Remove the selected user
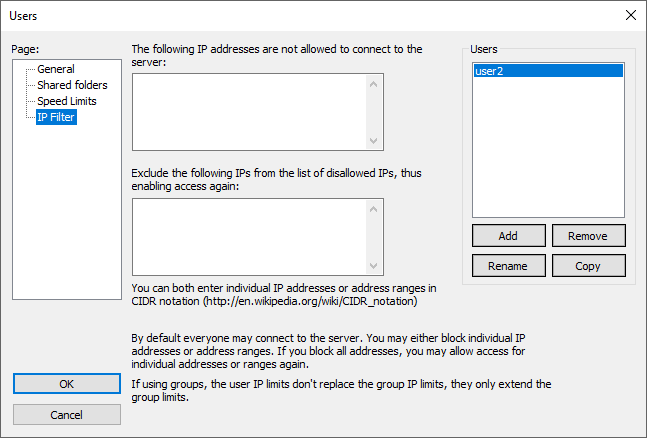Viewport: 647px width, 438px height. pos(588,236)
